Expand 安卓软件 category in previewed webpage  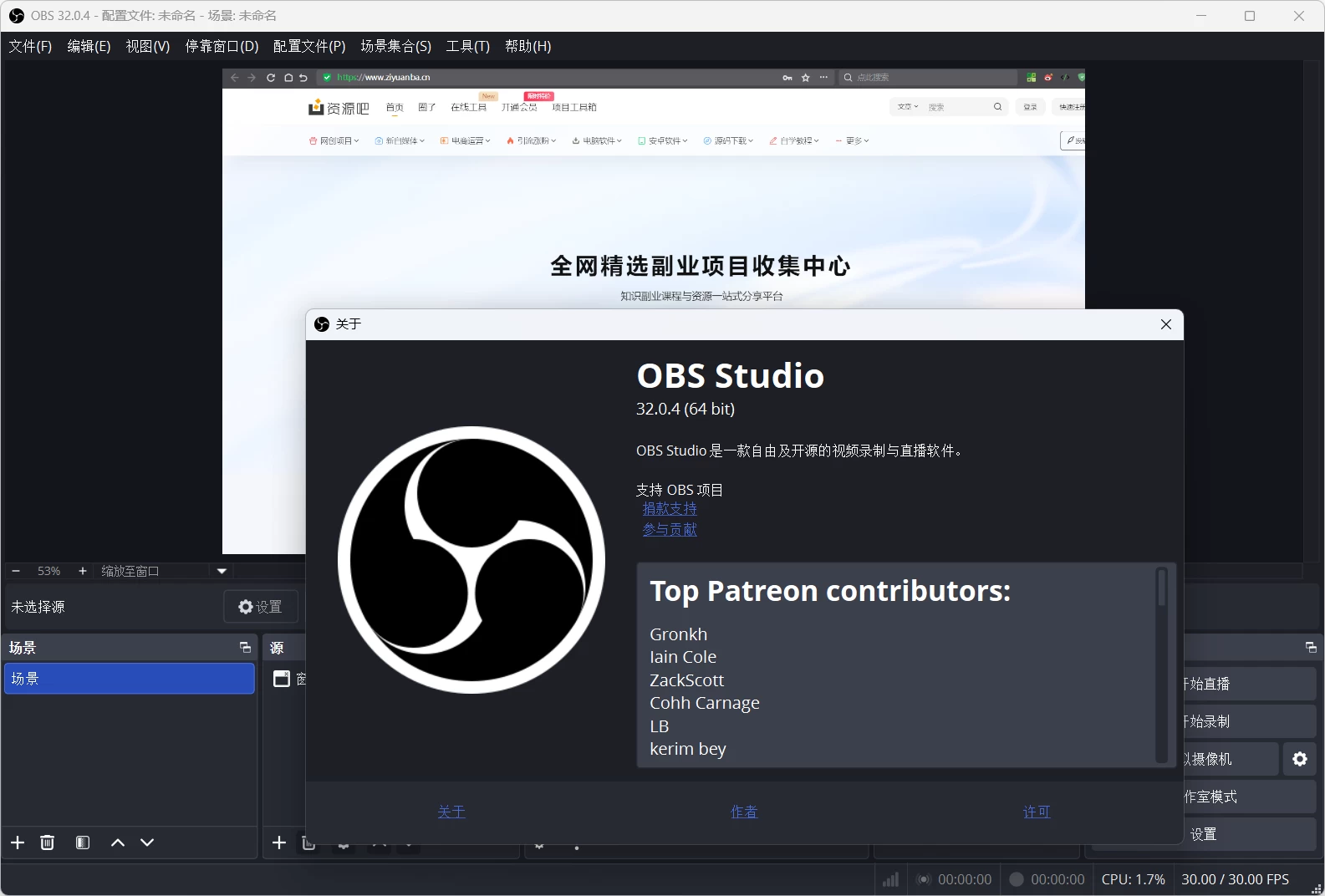click(663, 141)
